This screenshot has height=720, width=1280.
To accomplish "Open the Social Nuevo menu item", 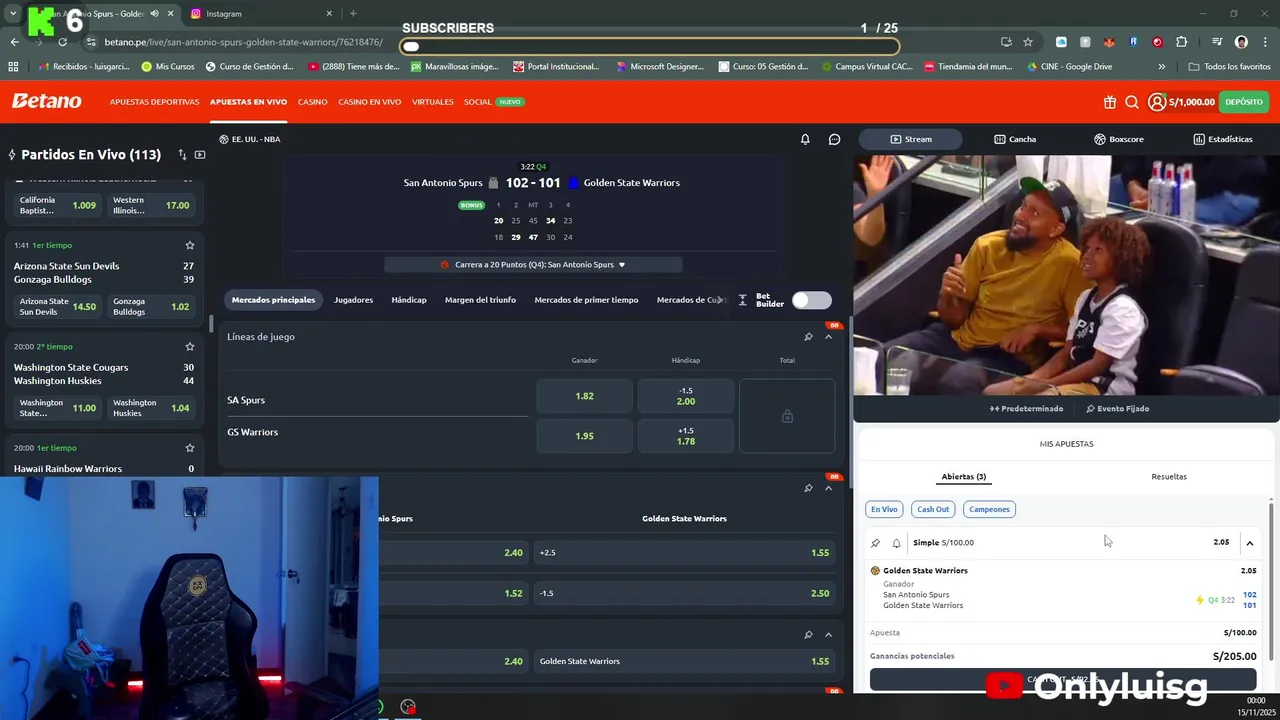I will tap(494, 102).
